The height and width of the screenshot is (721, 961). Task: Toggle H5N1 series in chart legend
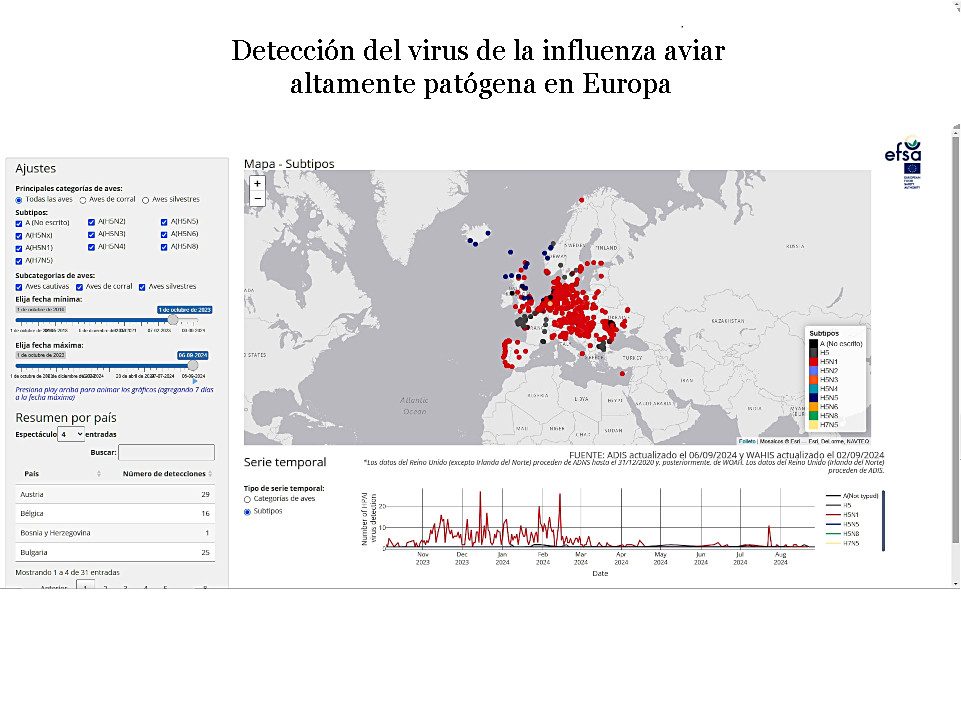pyautogui.click(x=843, y=515)
